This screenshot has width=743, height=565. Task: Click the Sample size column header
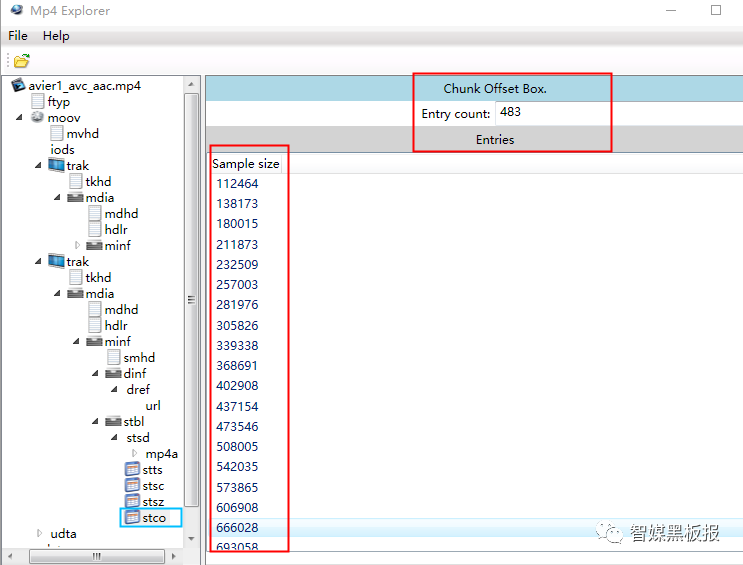pyautogui.click(x=245, y=164)
